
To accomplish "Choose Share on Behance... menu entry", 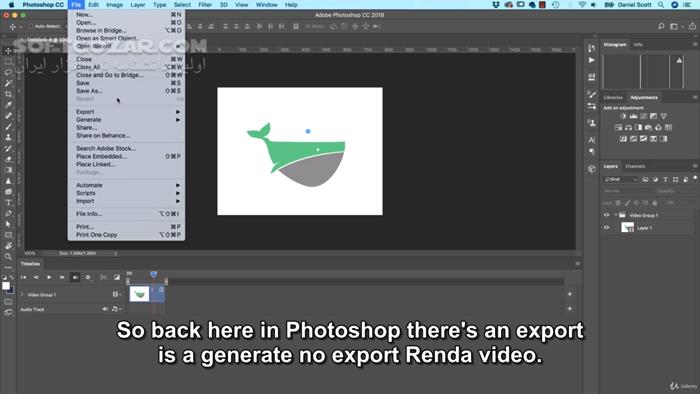I will (x=126, y=136).
